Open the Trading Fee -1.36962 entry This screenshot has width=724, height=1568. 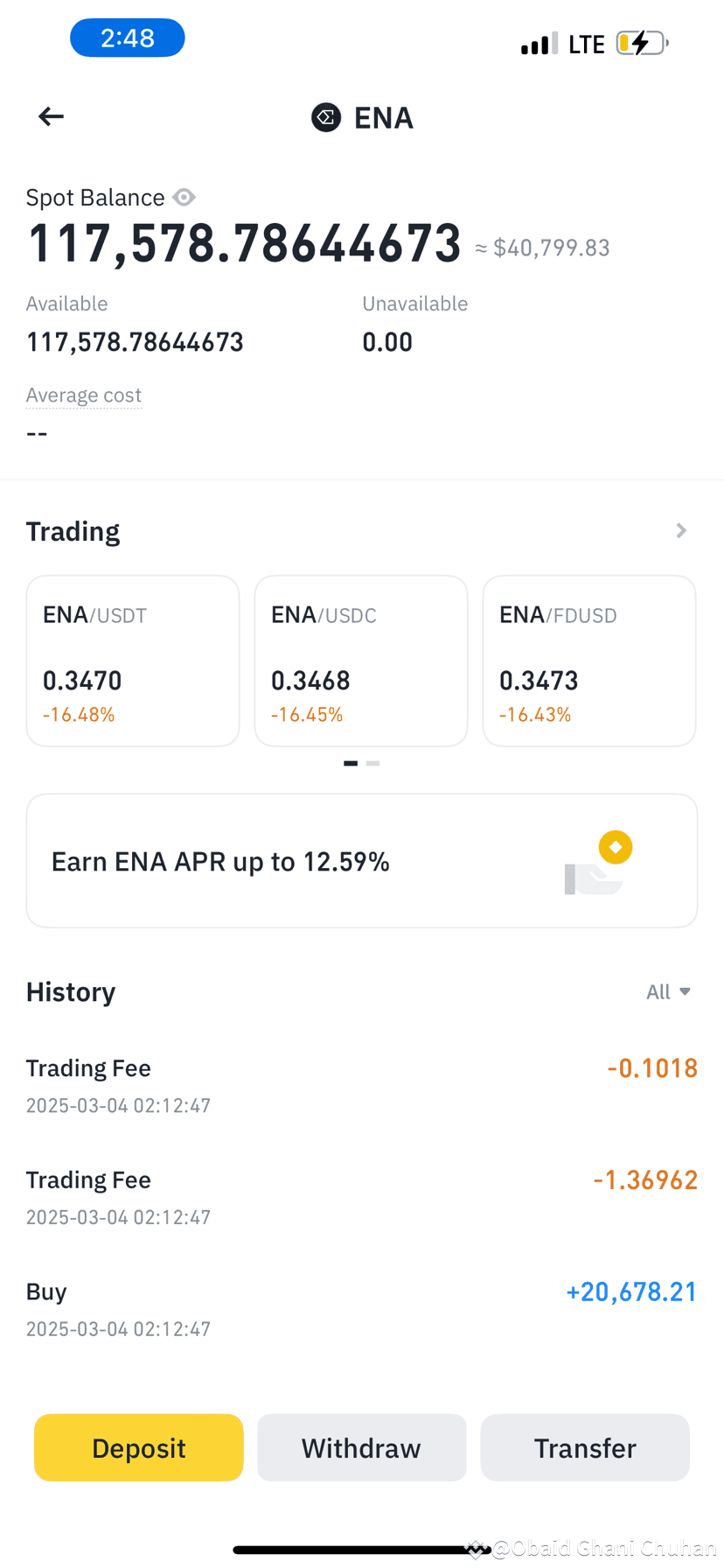pos(362,1196)
